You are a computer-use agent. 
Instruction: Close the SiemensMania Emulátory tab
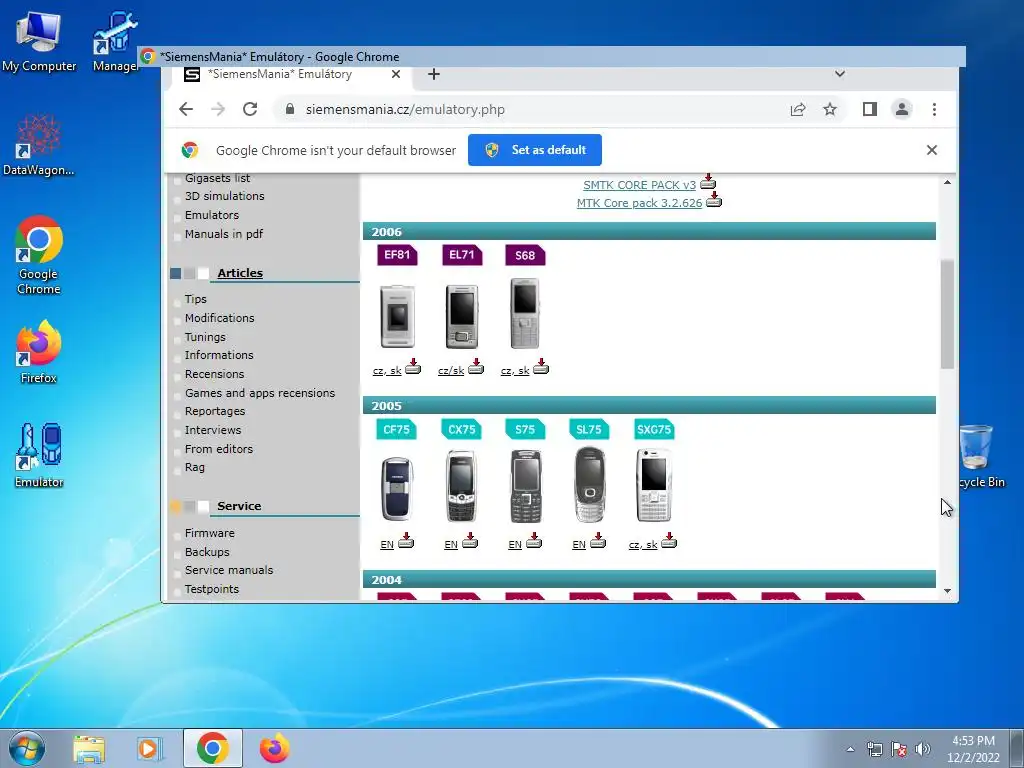(x=396, y=74)
